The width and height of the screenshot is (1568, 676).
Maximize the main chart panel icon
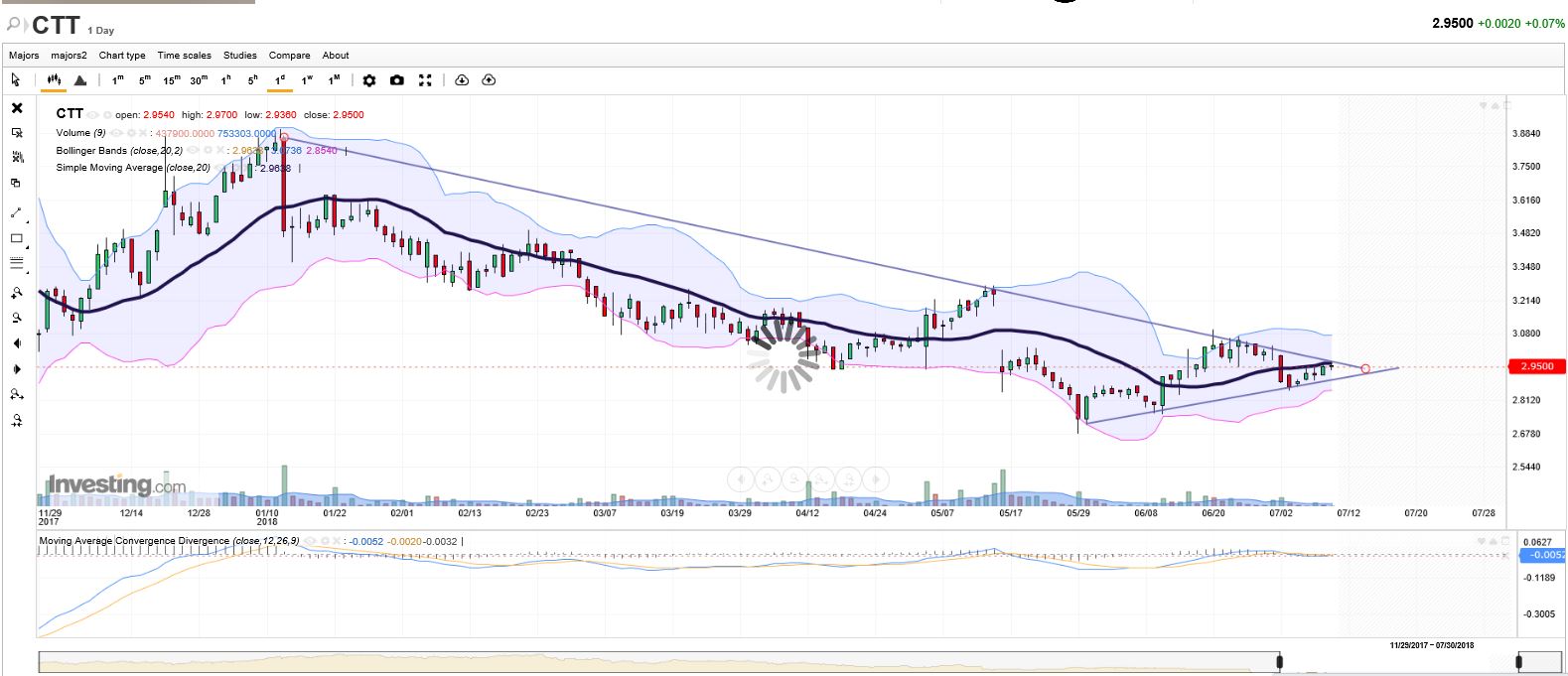[1506, 105]
